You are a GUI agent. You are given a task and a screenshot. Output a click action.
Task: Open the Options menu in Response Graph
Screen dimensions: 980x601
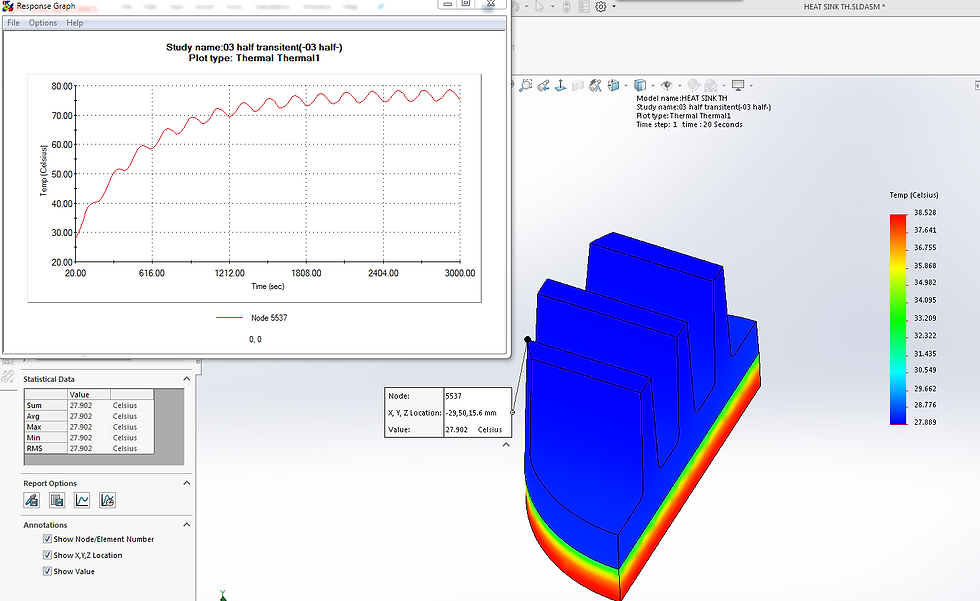point(41,22)
